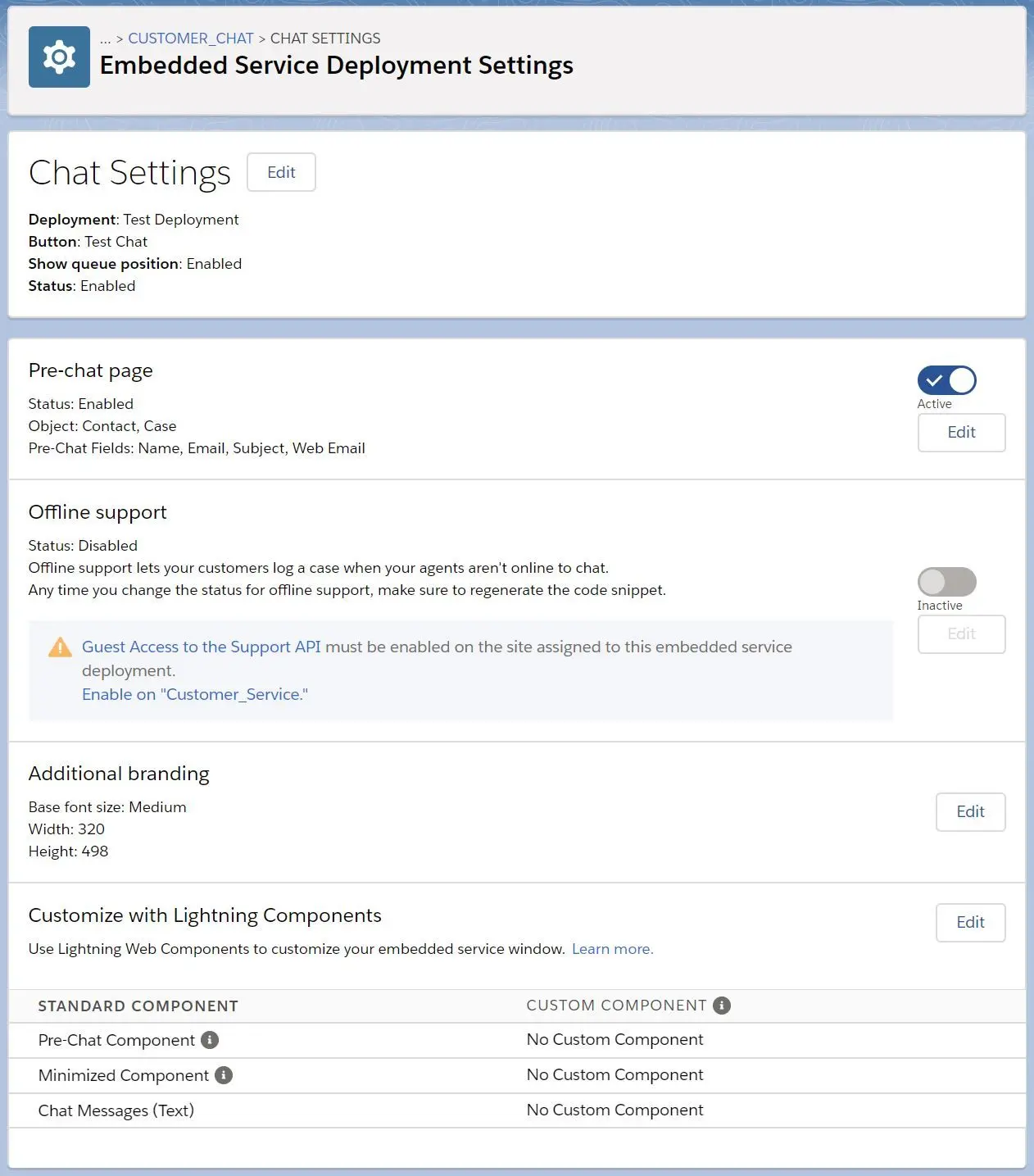Click Minimized Component row label

pos(124,1075)
